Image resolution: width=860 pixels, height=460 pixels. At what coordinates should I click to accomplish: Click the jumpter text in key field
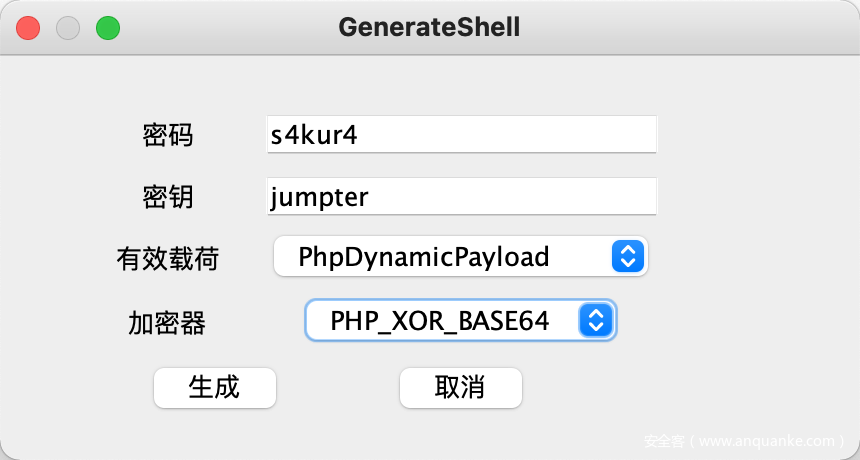(x=319, y=197)
